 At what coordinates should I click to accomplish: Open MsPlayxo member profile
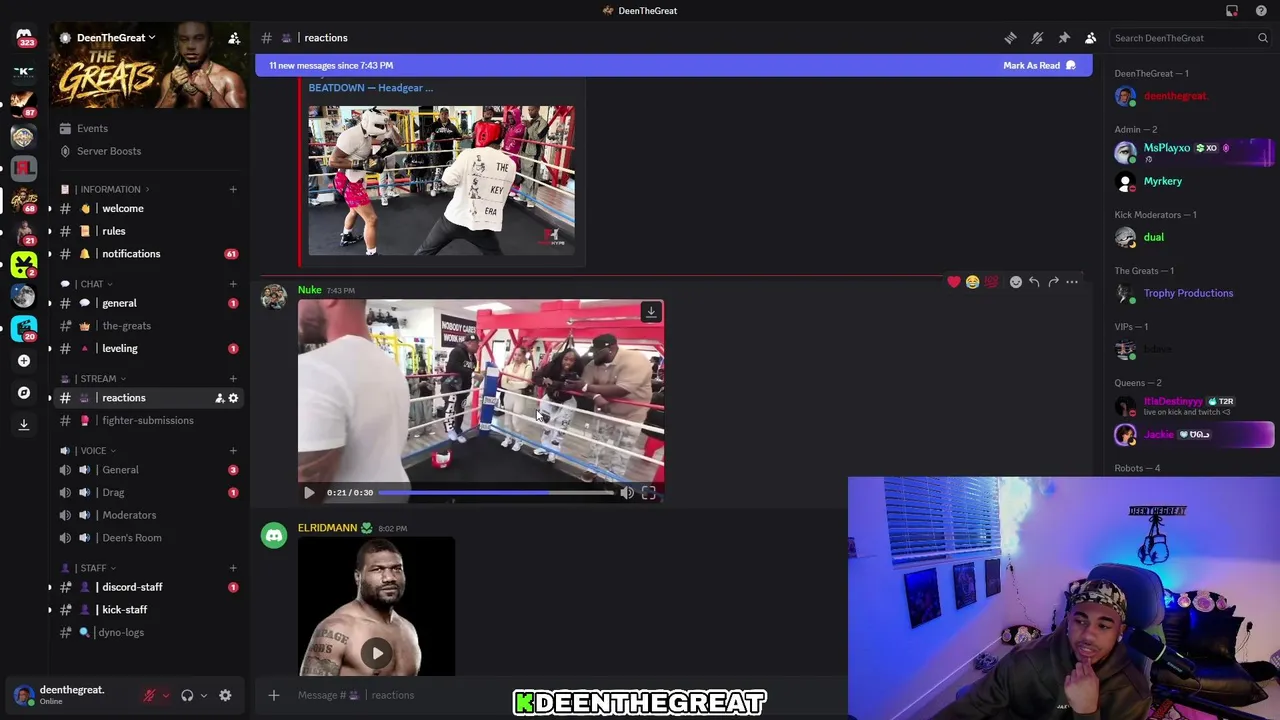(1195, 152)
